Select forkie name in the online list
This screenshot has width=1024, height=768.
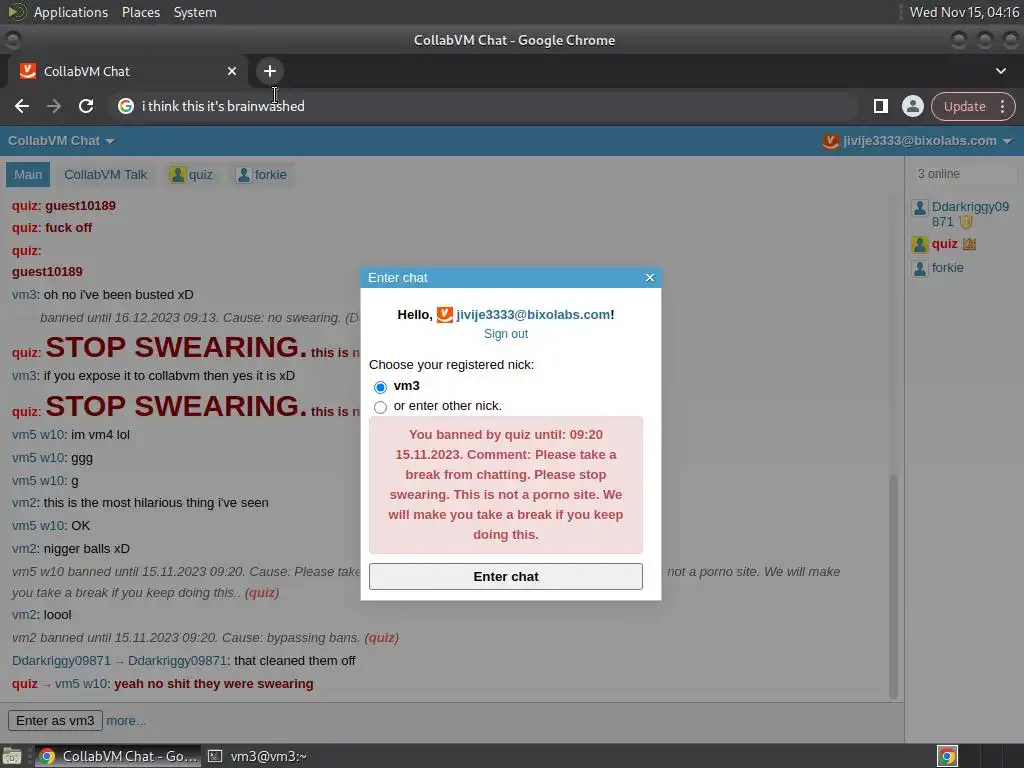click(x=948, y=268)
